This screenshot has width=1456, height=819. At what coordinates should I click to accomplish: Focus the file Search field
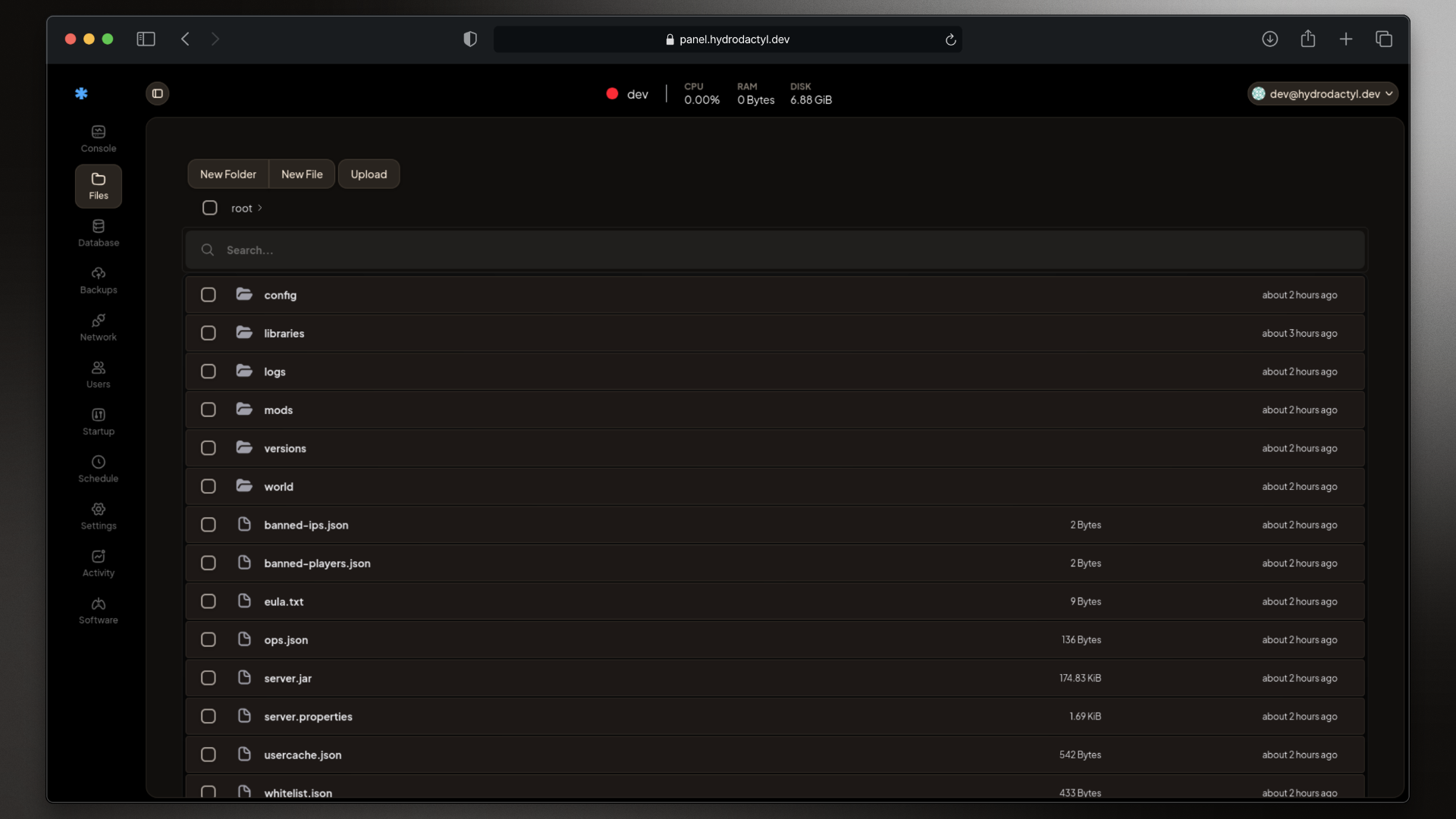tap(774, 249)
